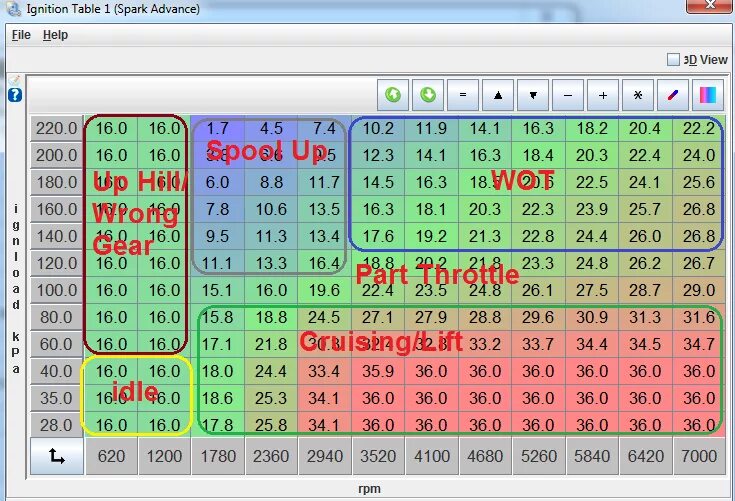
Task: Click the axis swap arrow button bottom-left
Action: click(x=57, y=456)
